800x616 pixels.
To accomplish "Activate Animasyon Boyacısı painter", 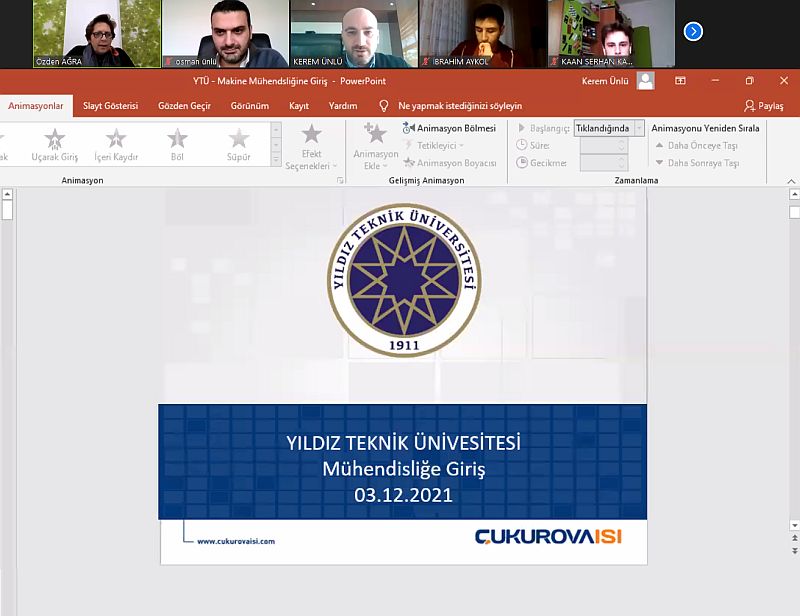I will [x=449, y=163].
